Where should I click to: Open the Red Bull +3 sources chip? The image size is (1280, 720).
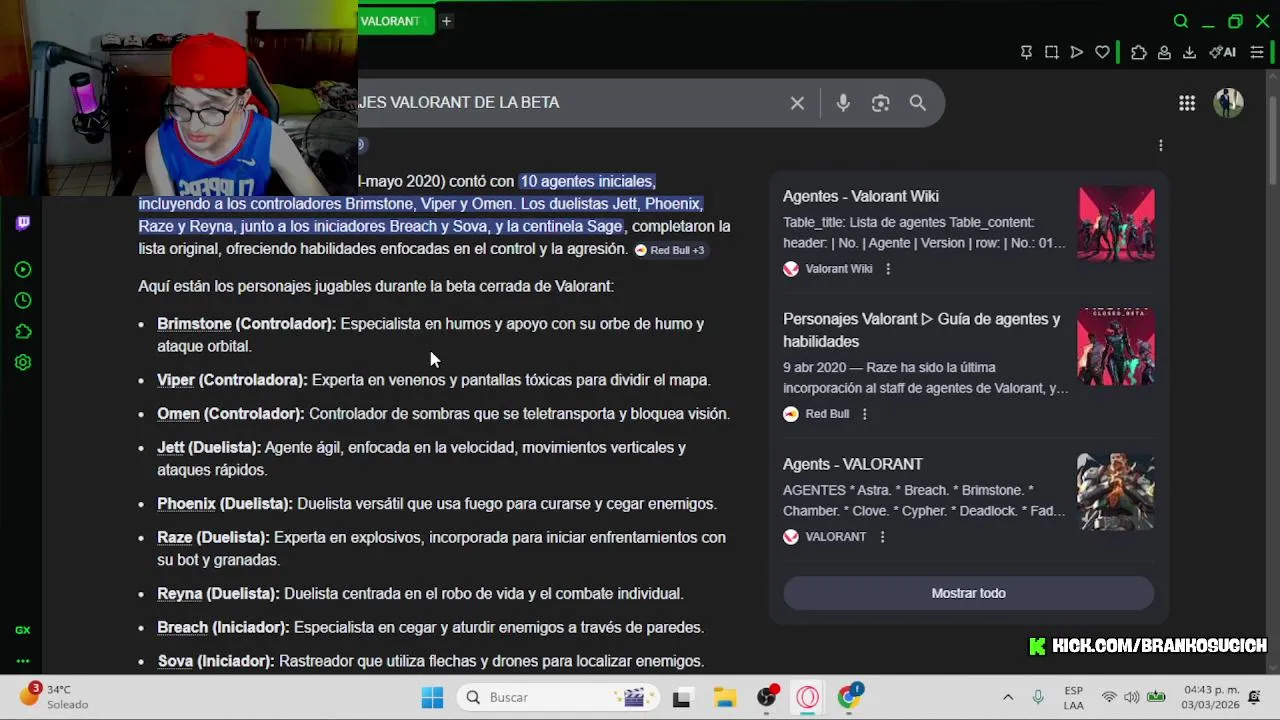click(x=670, y=250)
